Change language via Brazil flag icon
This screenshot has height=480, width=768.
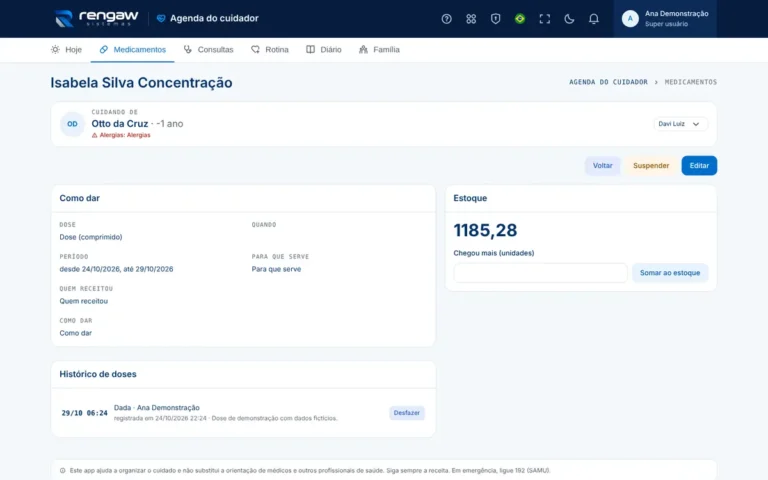[x=520, y=19]
